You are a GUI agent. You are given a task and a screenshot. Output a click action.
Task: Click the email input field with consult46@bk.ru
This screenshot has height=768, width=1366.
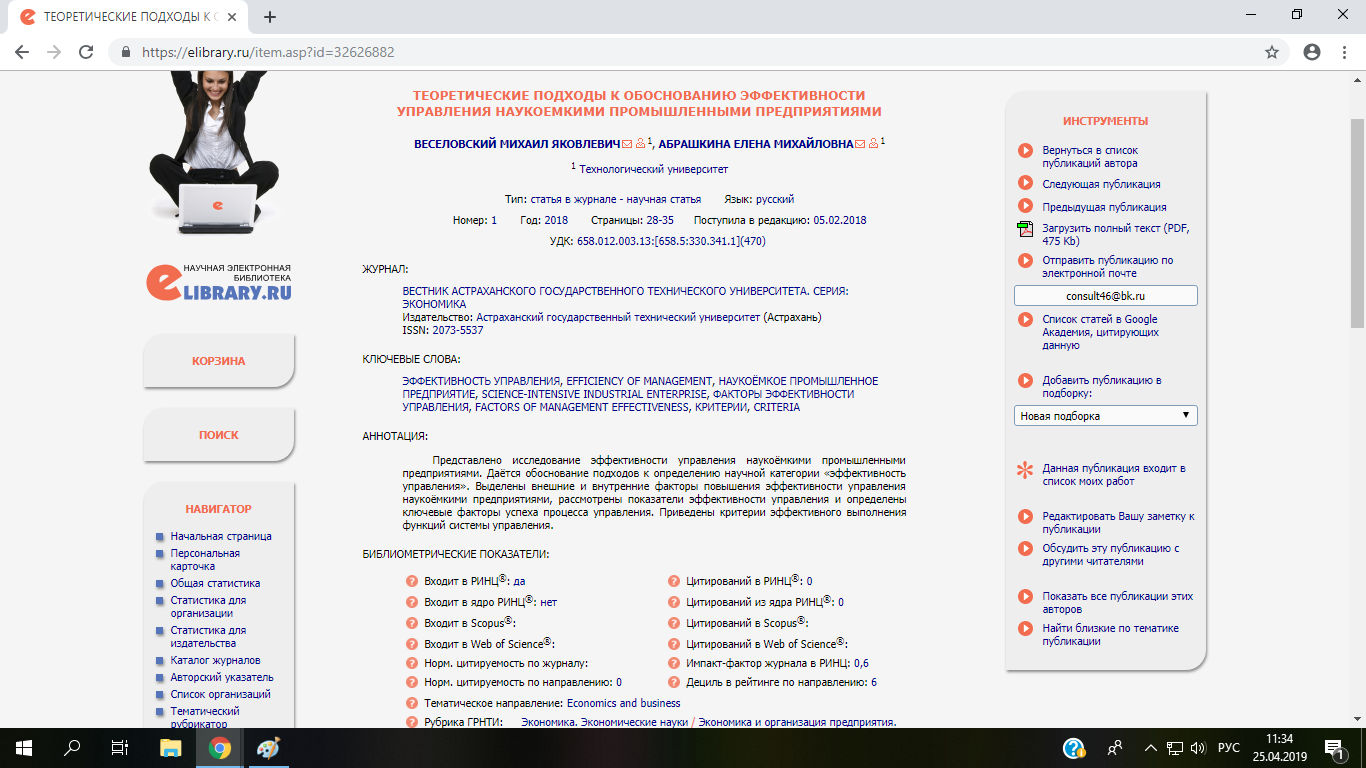tap(1105, 296)
